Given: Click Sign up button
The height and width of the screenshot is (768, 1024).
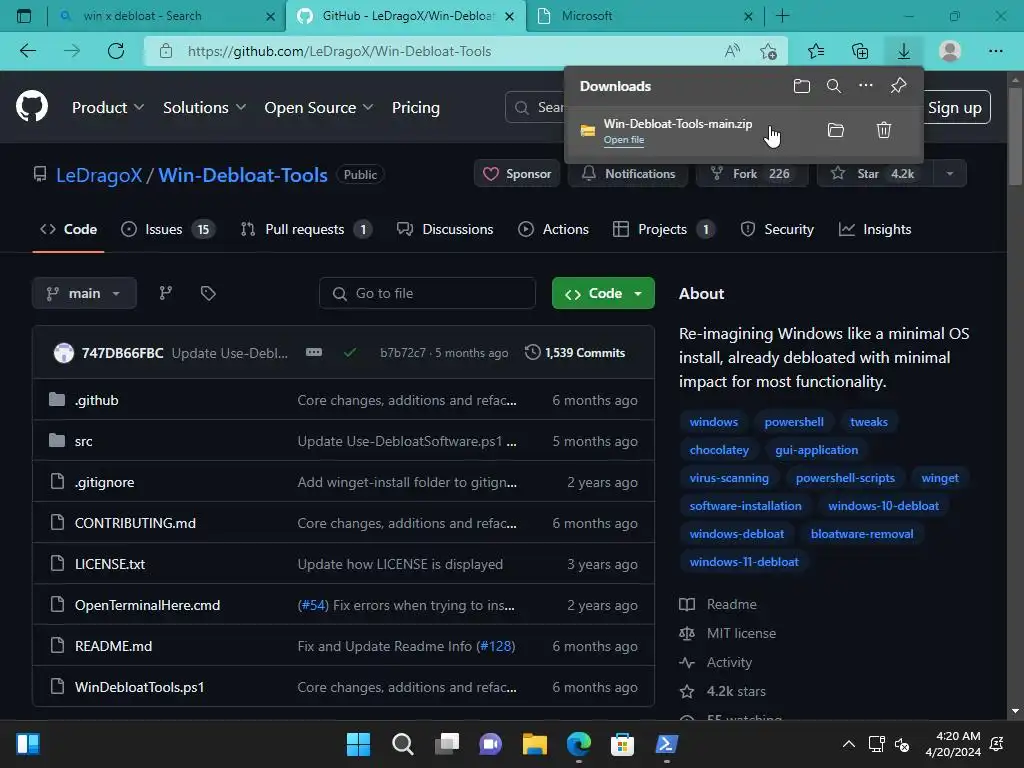Looking at the screenshot, I should click(954, 108).
